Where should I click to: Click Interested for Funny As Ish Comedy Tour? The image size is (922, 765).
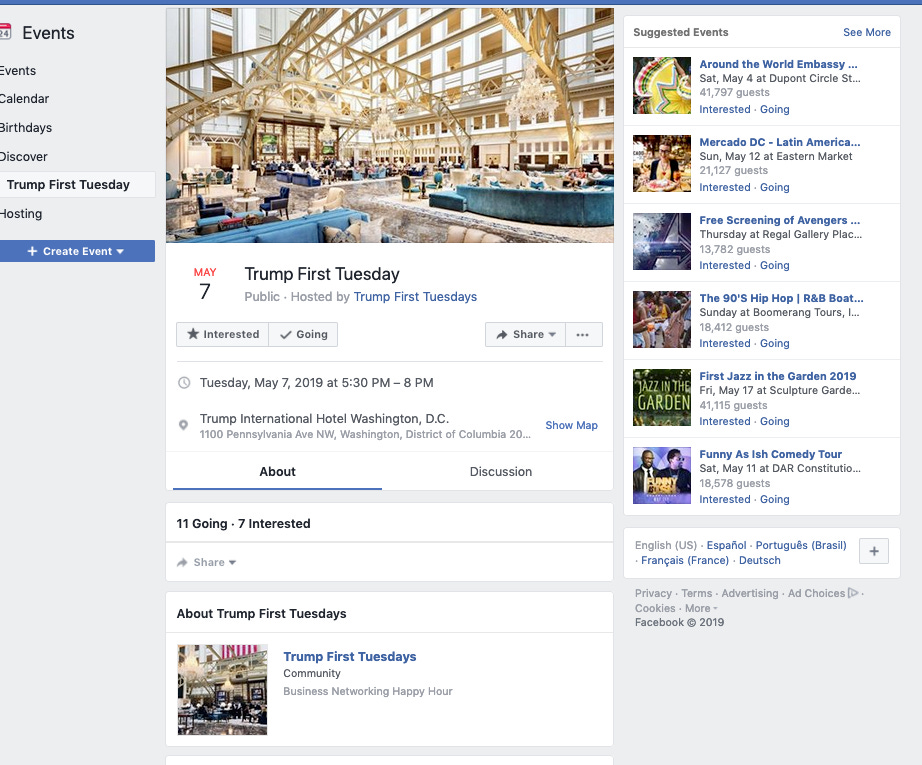click(x=724, y=499)
